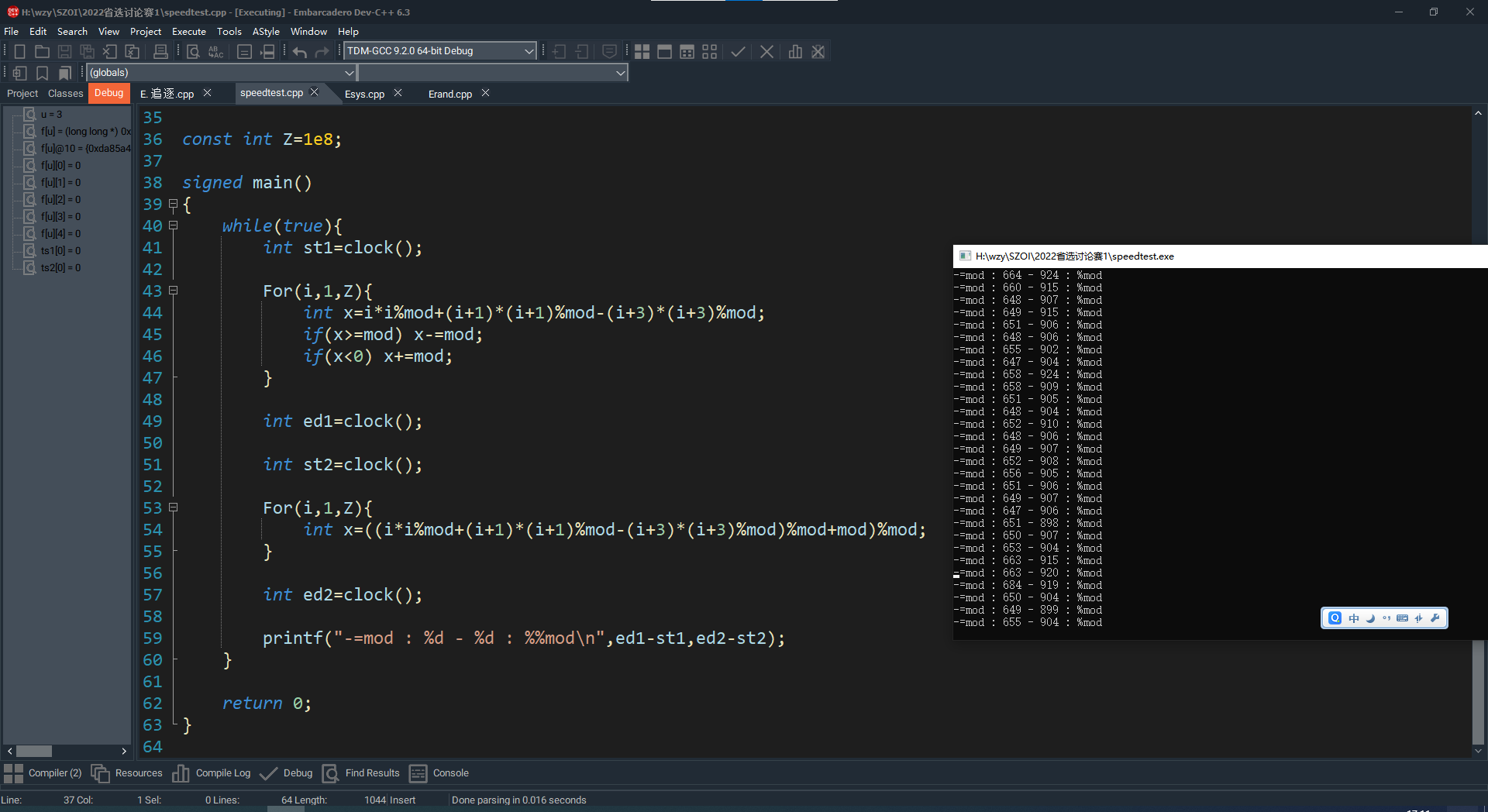
Task: Open the Search menu
Action: 72,32
